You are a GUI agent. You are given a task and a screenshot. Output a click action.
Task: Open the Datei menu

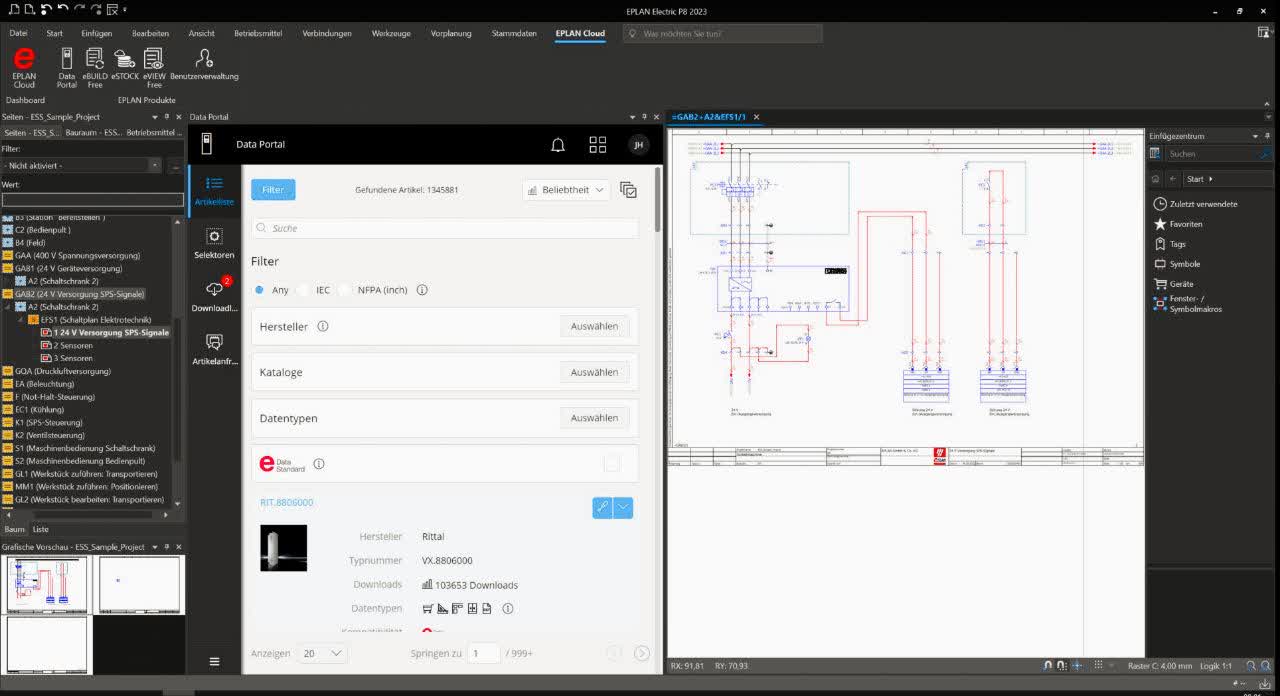pos(19,33)
